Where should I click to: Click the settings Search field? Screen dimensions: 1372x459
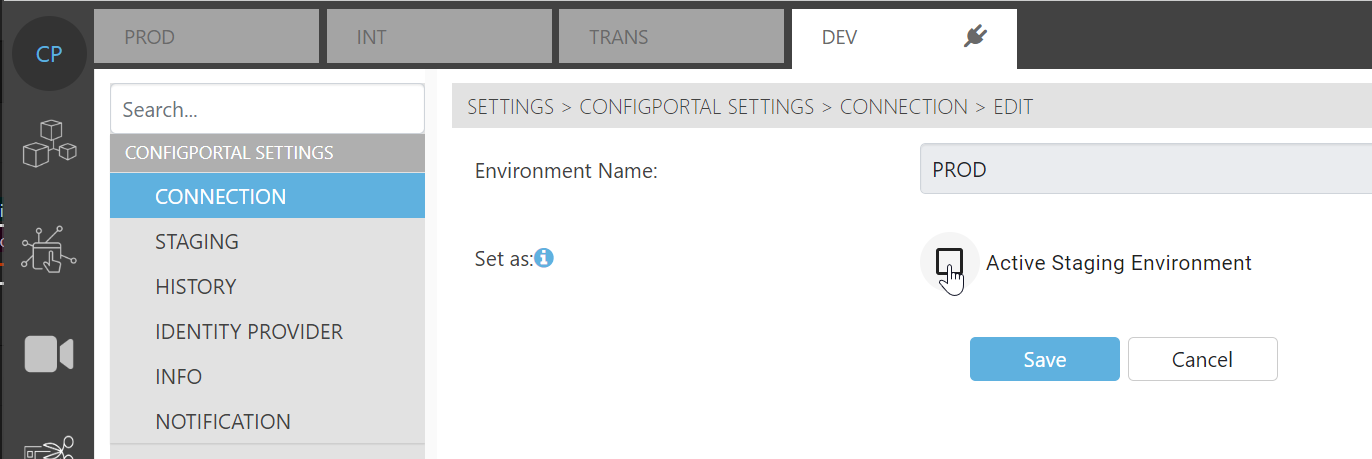[267, 110]
